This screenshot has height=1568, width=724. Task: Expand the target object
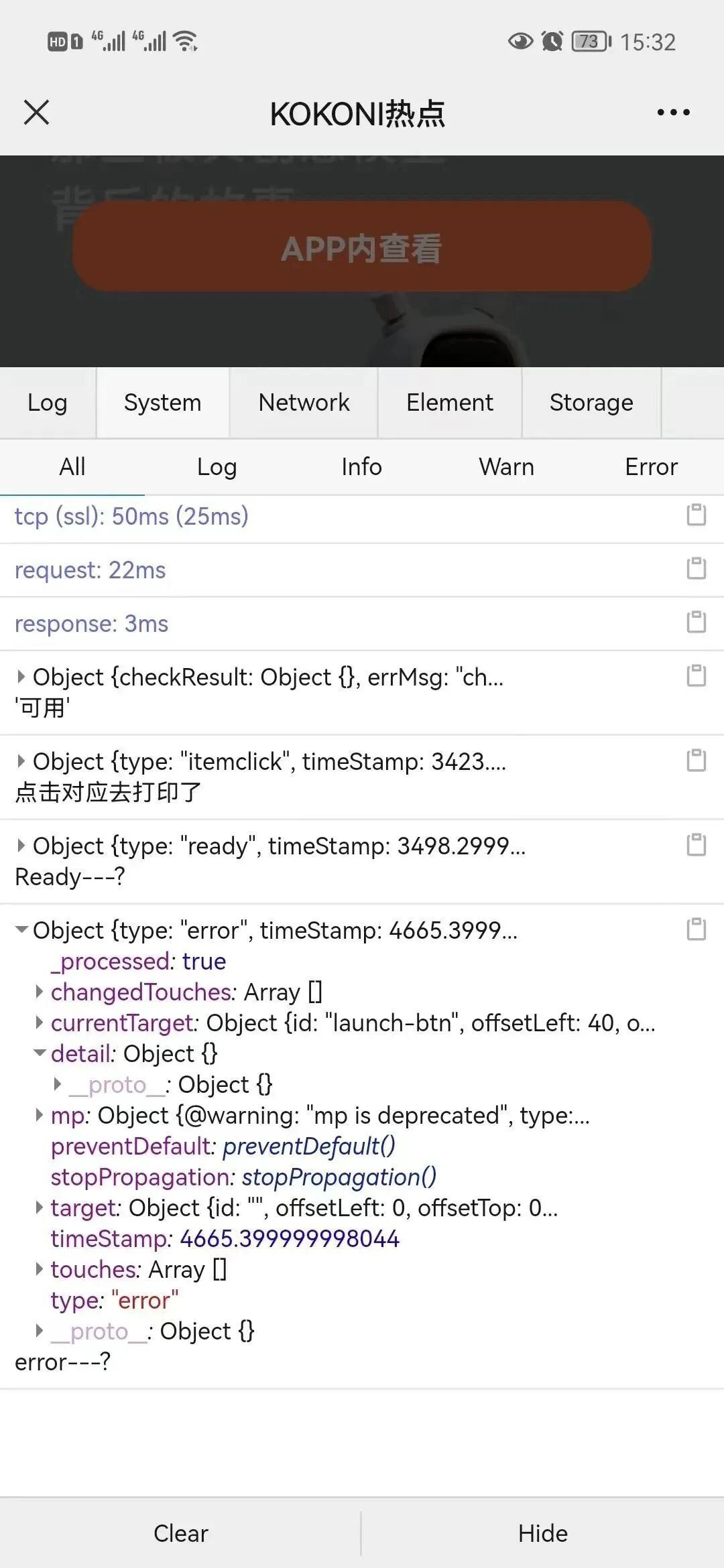point(40,1207)
